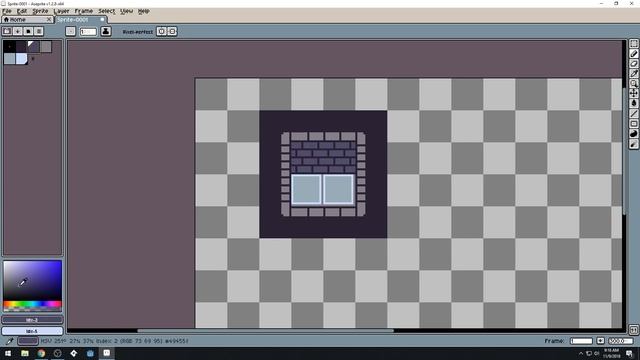Screen dimensions: 640x360
Task: Click the foreground color indicator button
Action: pyautogui.click(x=32, y=320)
